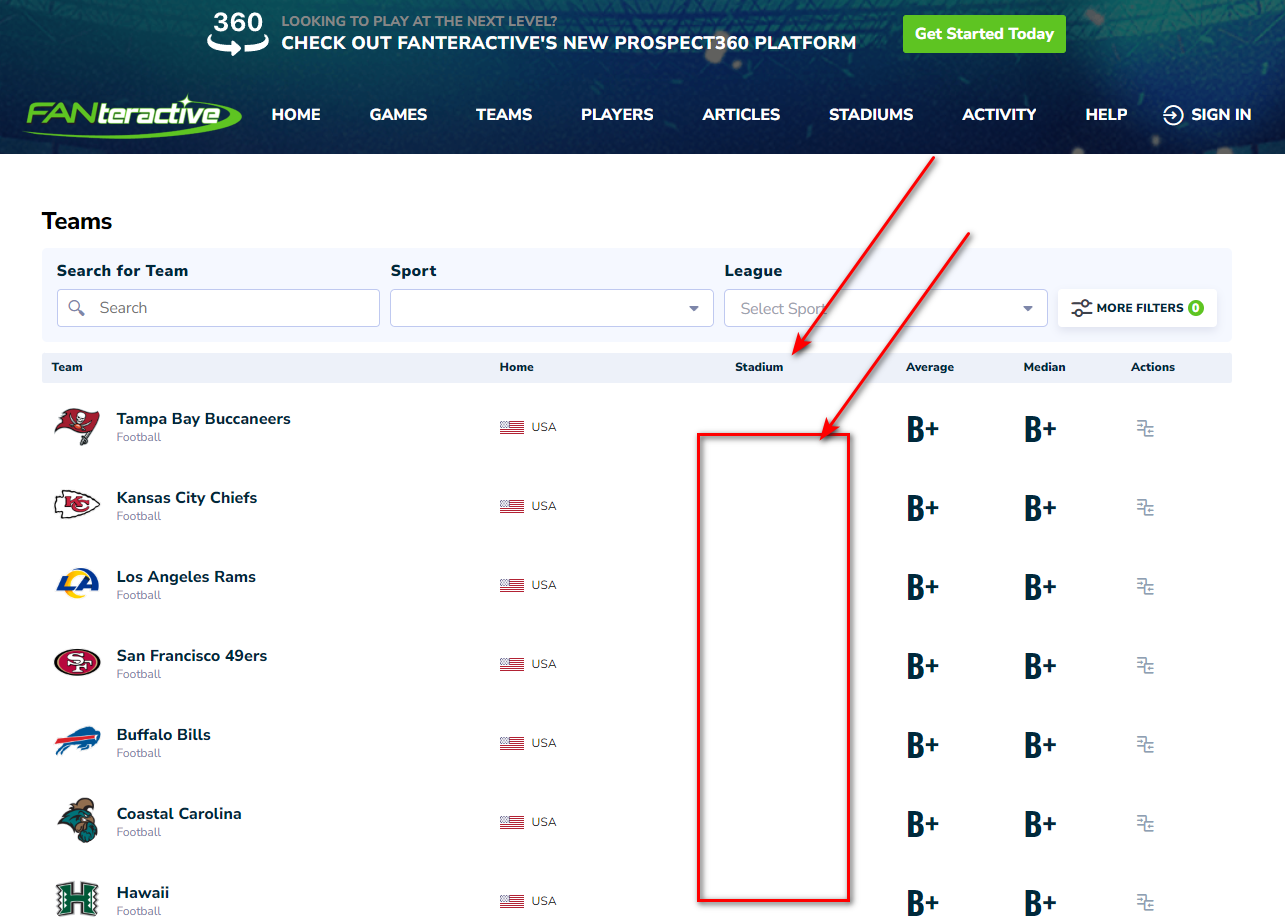Click the USA flag in Buffalo Bills row

pyautogui.click(x=512, y=743)
